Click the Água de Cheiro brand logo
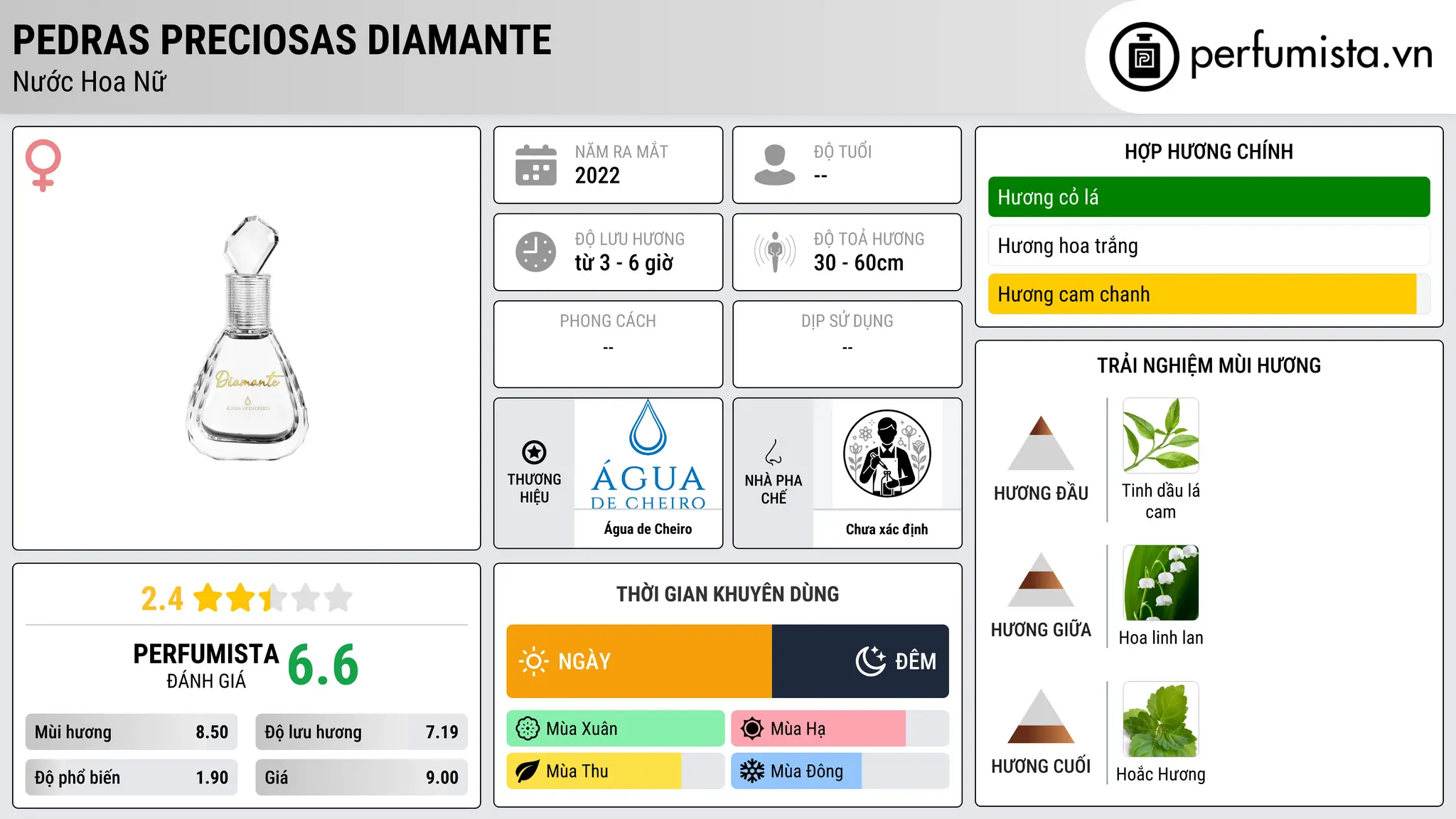 [x=648, y=454]
